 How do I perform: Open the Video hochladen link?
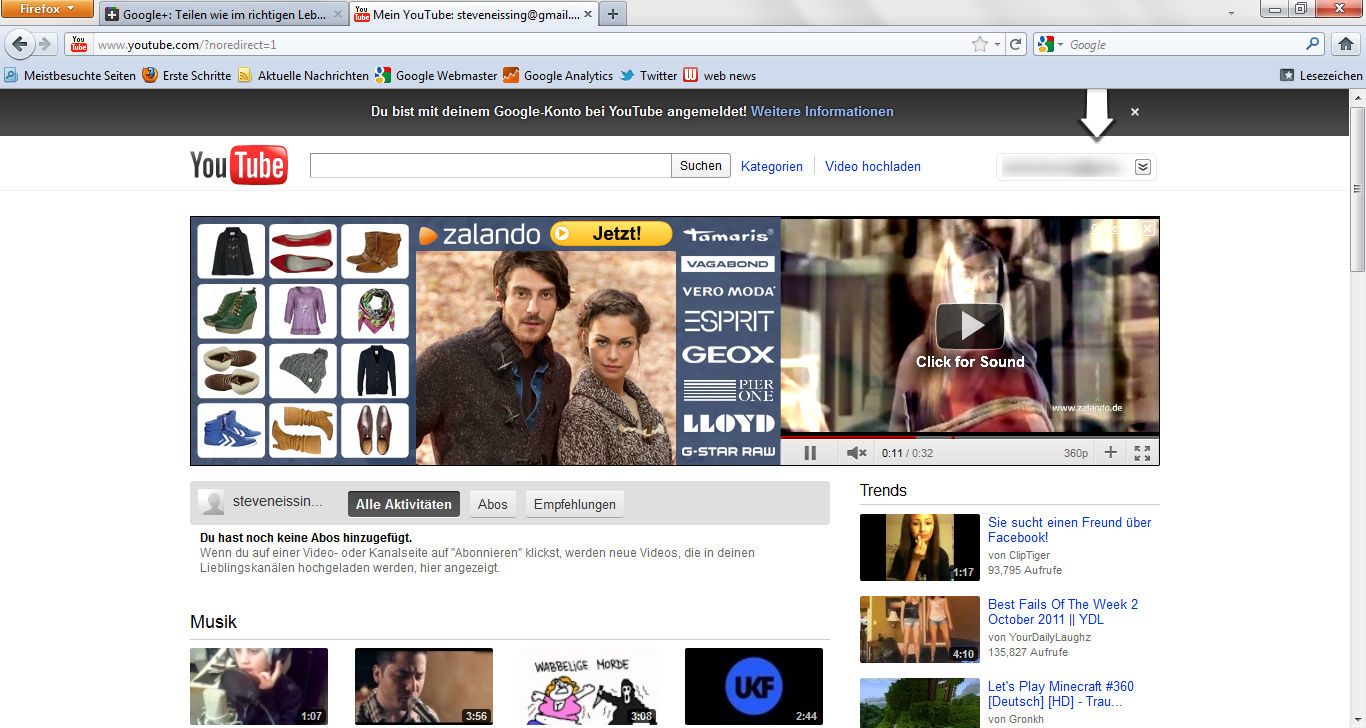(872, 166)
